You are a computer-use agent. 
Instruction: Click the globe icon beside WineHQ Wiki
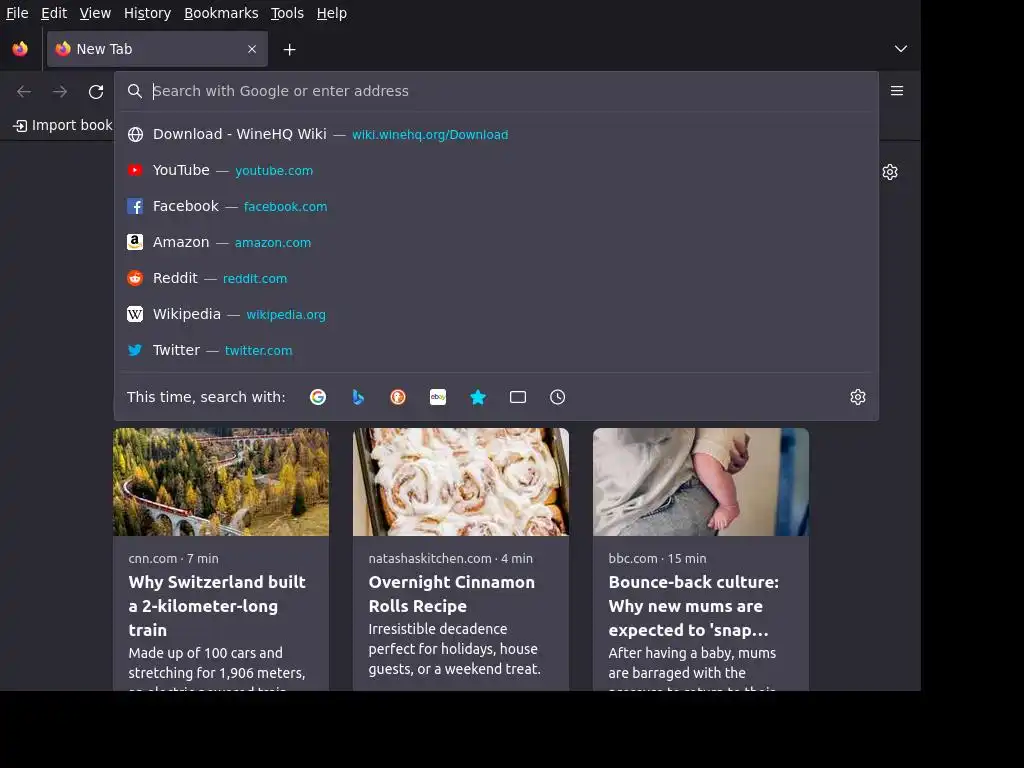(135, 135)
